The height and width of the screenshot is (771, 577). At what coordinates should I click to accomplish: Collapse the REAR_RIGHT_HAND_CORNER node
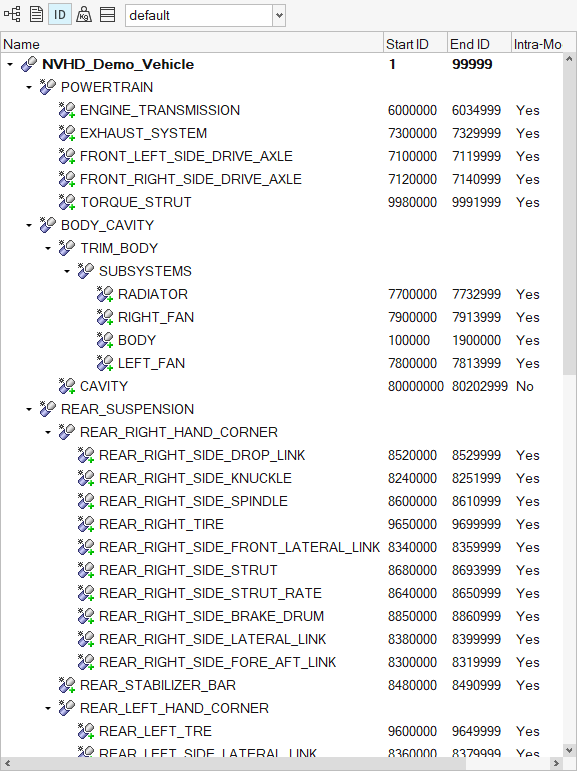48,433
